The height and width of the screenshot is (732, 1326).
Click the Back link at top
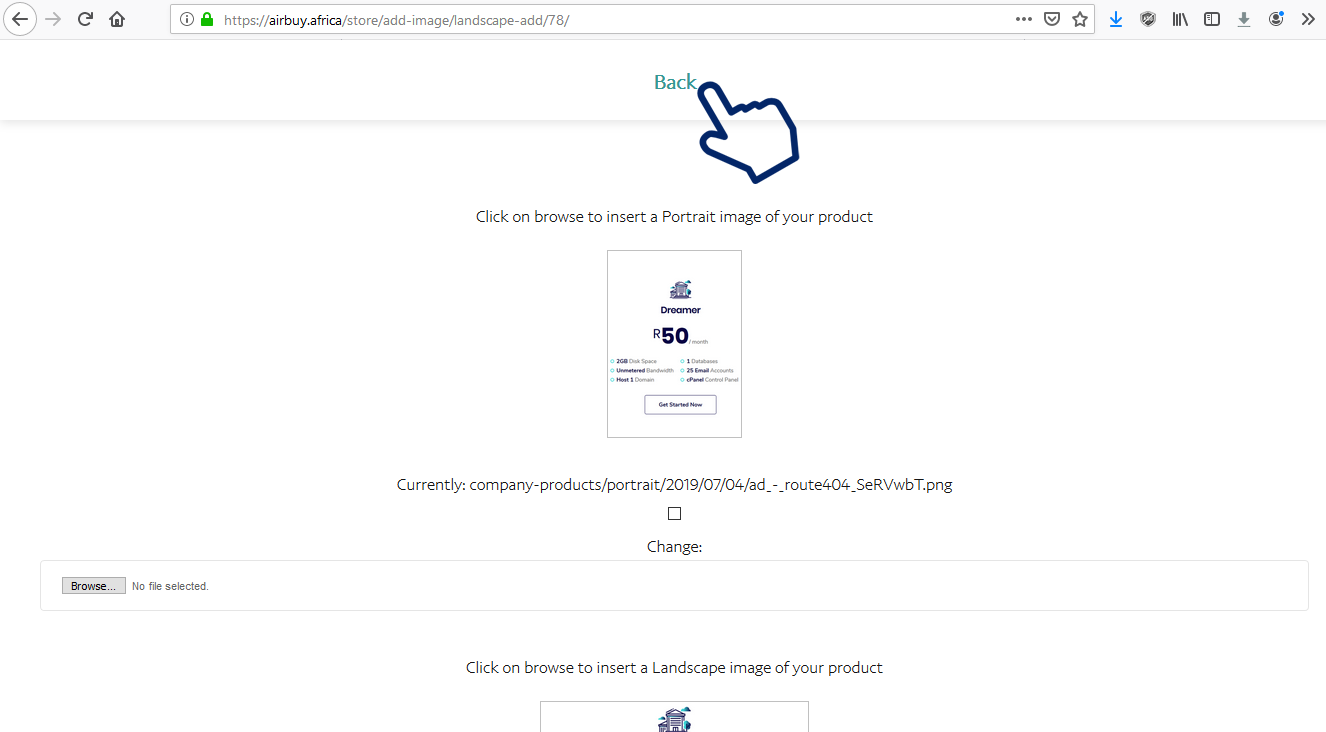pos(675,83)
